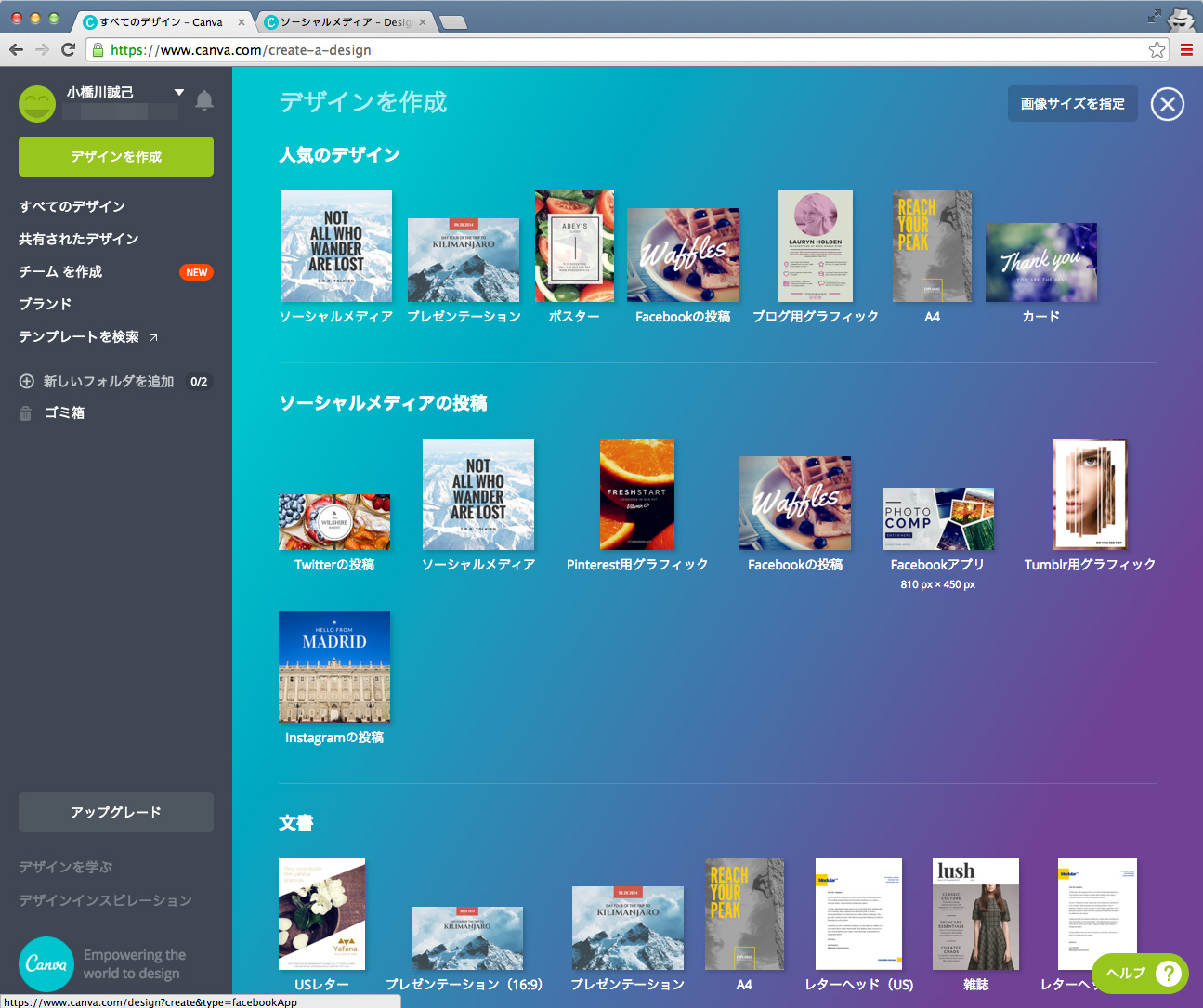Select the Facebookアプリ Photo Comp thumbnail
The width and height of the screenshot is (1203, 1008).
[938, 518]
